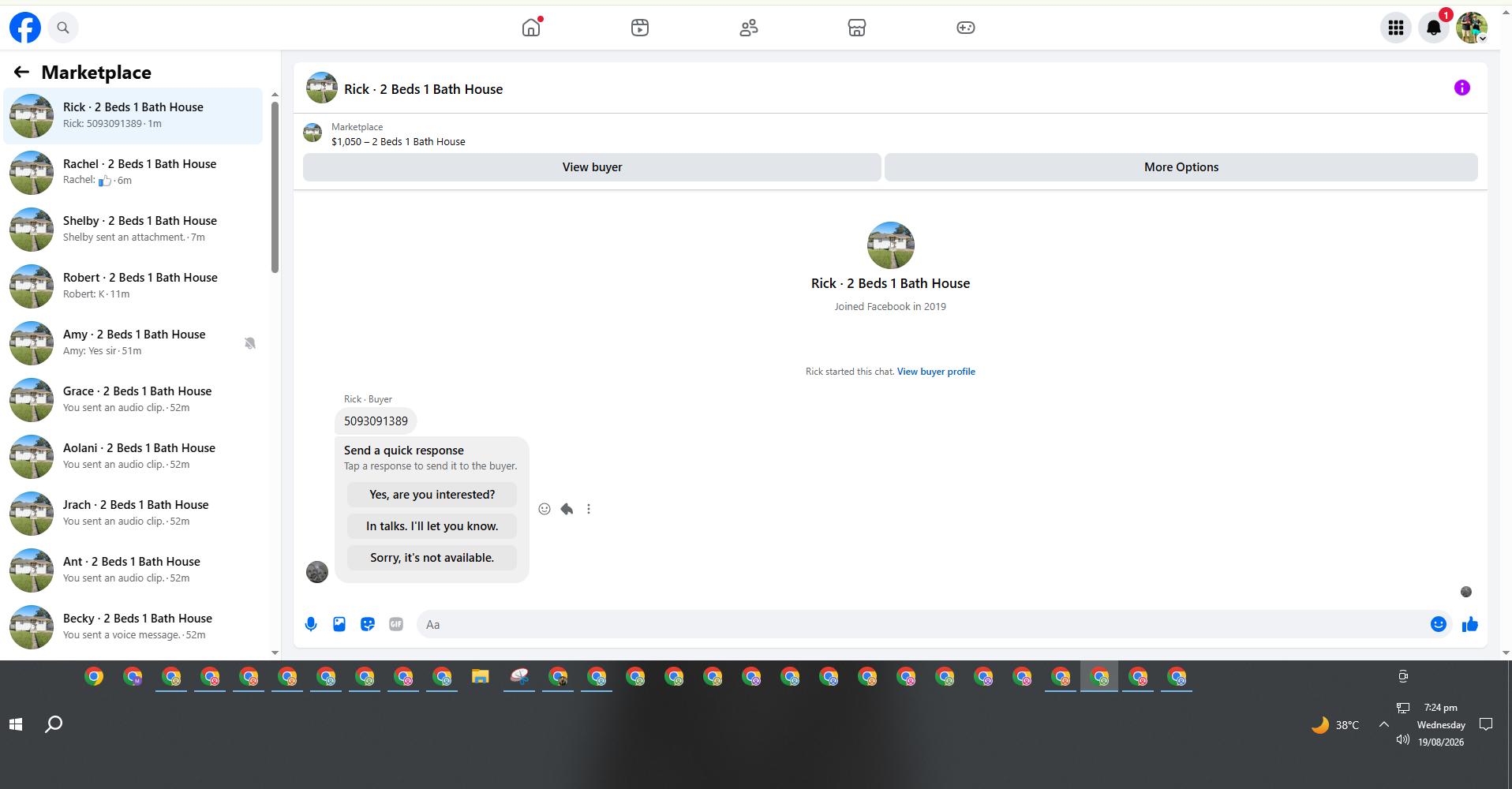Click the Aa message input field
The height and width of the screenshot is (789, 1512).
pos(923,624)
